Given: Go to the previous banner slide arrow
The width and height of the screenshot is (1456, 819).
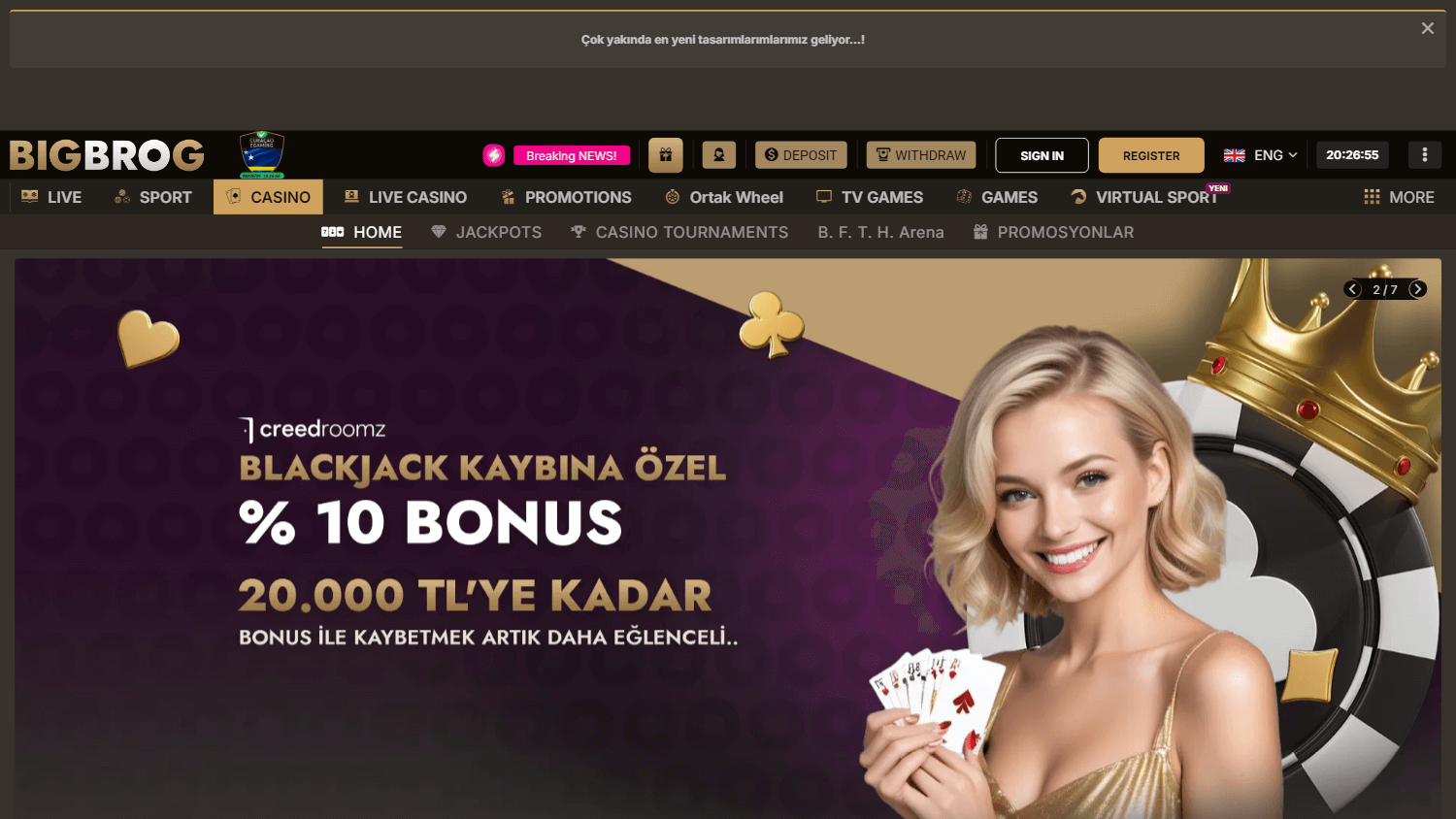Looking at the screenshot, I should point(1353,289).
